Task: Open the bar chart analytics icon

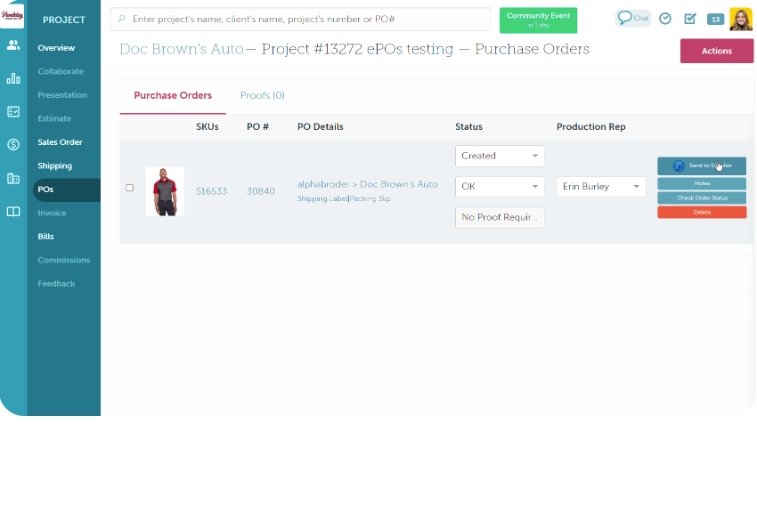Action: pos(14,78)
